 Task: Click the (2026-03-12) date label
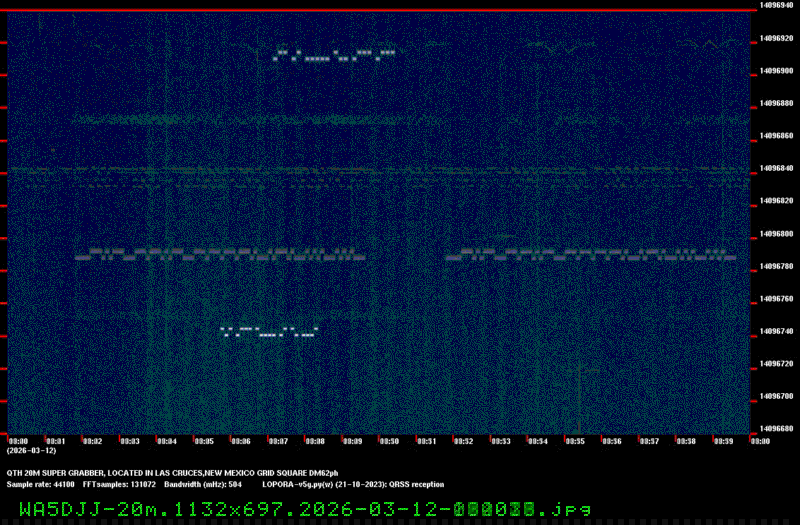click(32, 451)
